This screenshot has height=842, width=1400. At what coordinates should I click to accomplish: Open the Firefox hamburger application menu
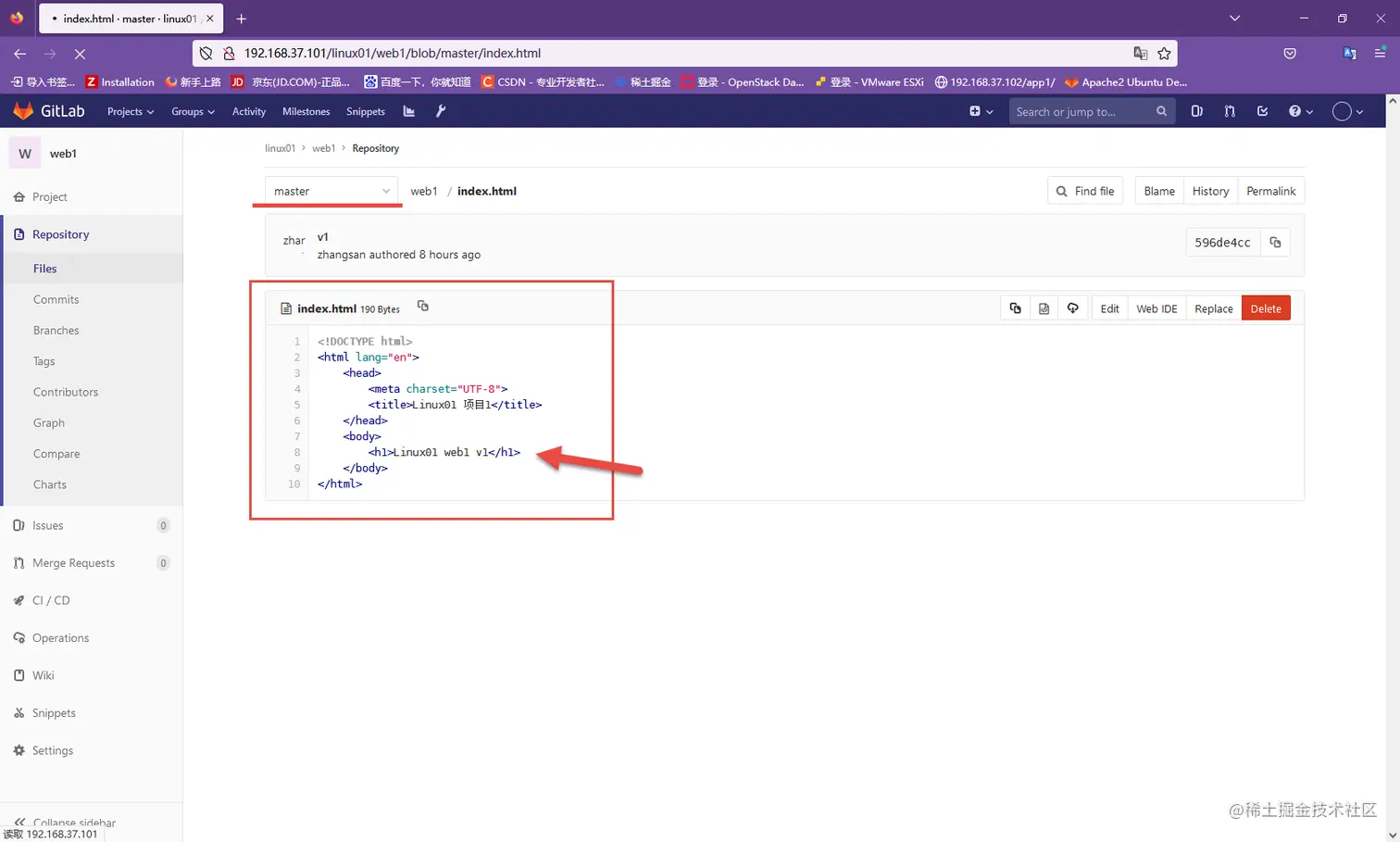1380,54
